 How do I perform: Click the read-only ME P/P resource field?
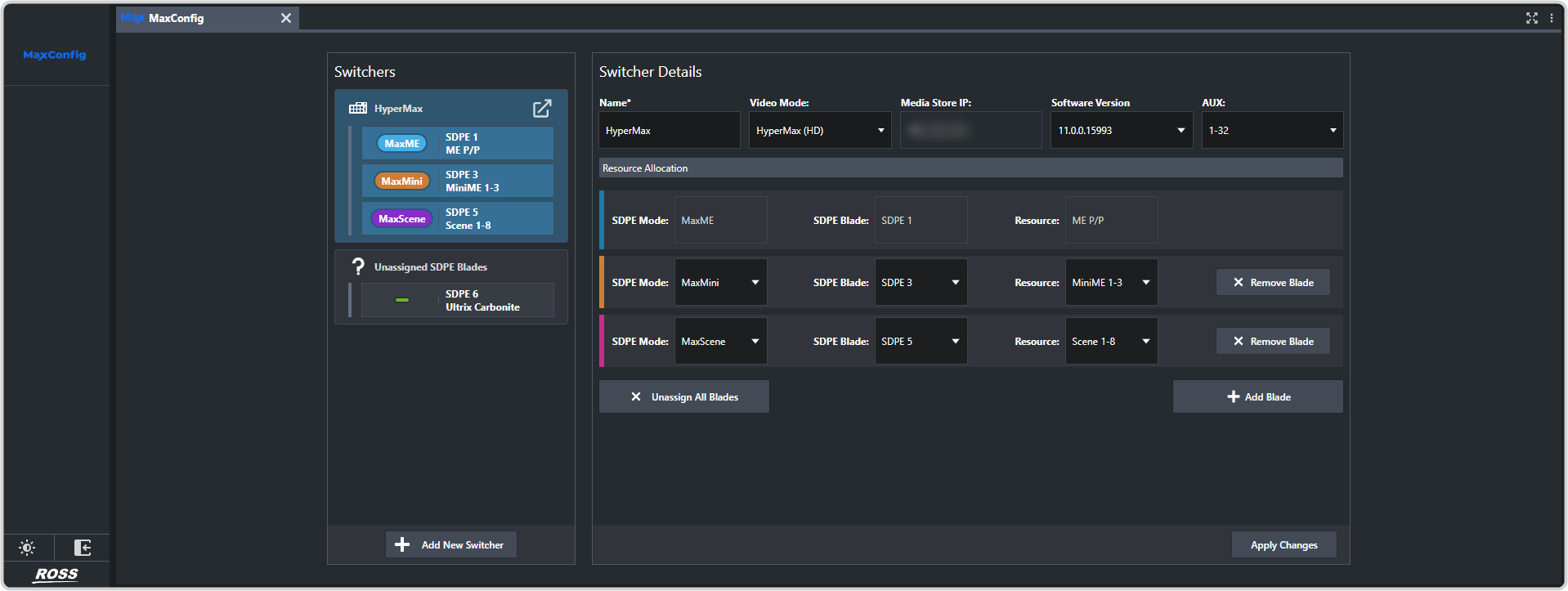coord(1112,221)
